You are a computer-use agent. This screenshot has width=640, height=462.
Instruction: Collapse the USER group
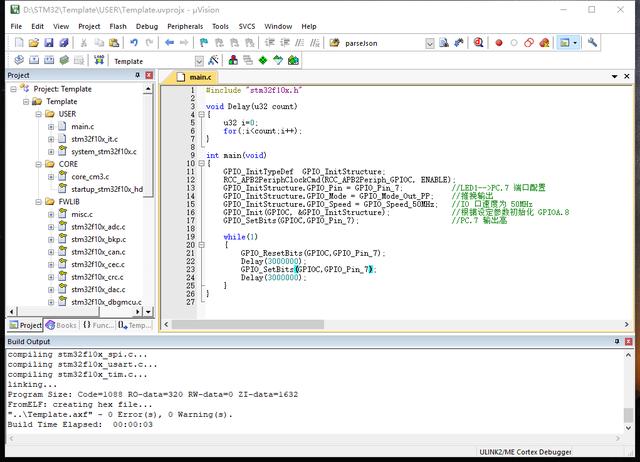tap(38, 114)
